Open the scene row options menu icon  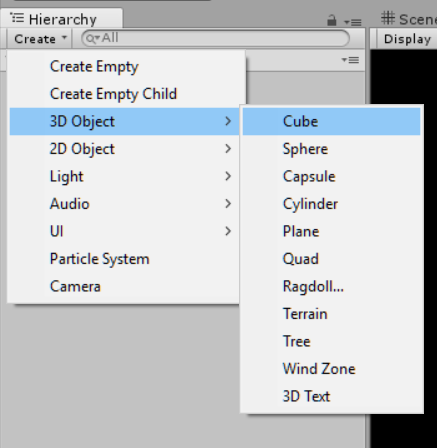[x=350, y=60]
